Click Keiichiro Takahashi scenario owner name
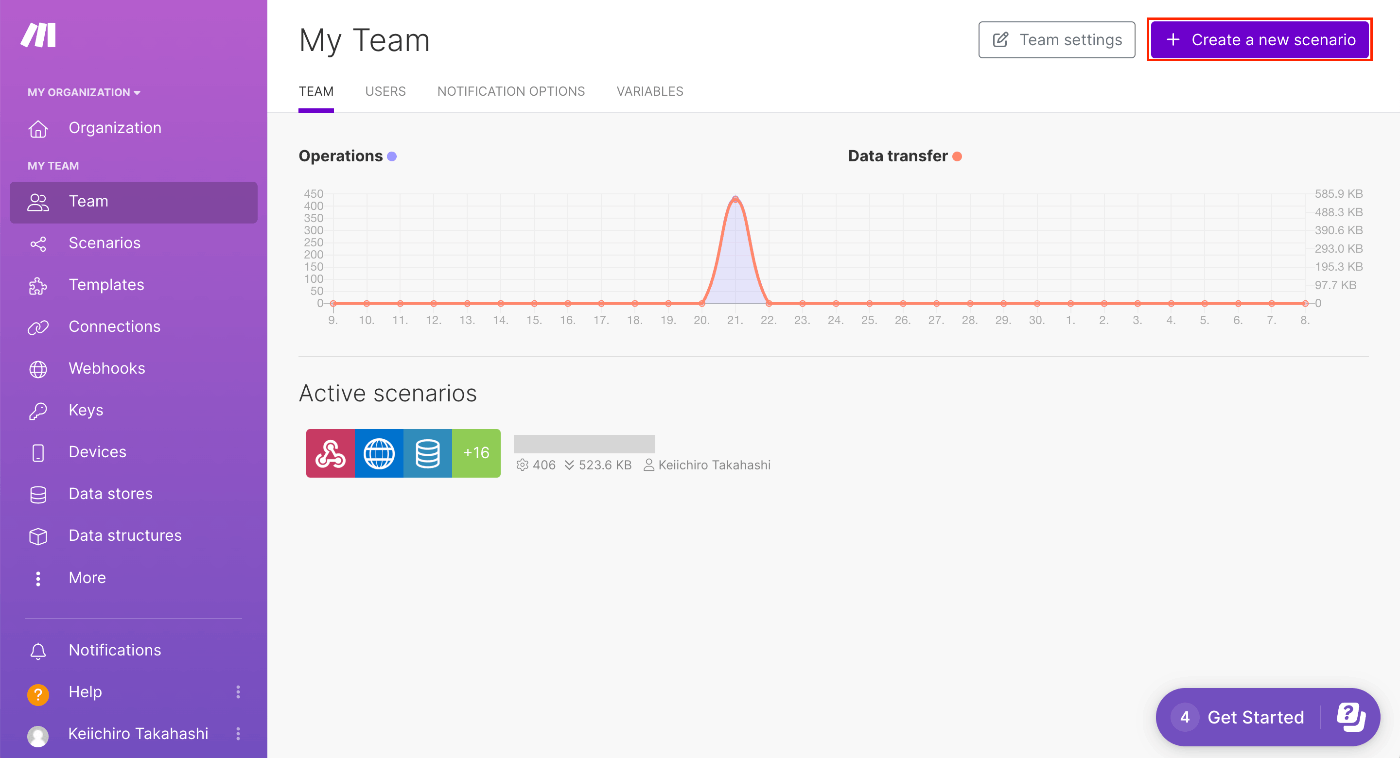 pyautogui.click(x=714, y=465)
